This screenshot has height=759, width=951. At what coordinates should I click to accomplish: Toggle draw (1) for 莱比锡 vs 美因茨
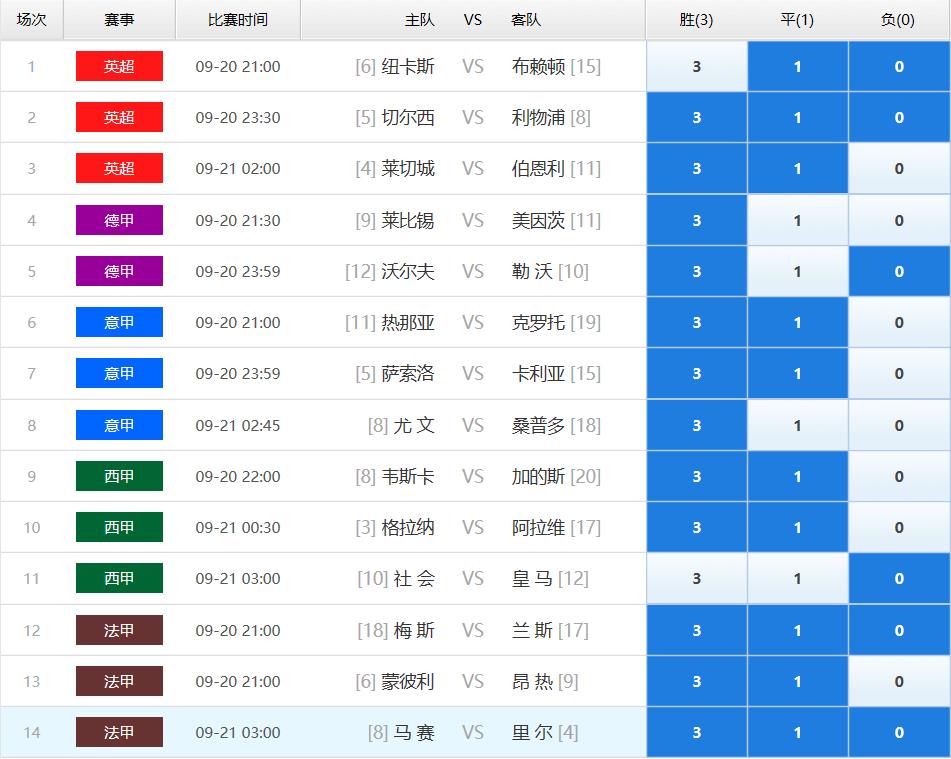click(798, 220)
